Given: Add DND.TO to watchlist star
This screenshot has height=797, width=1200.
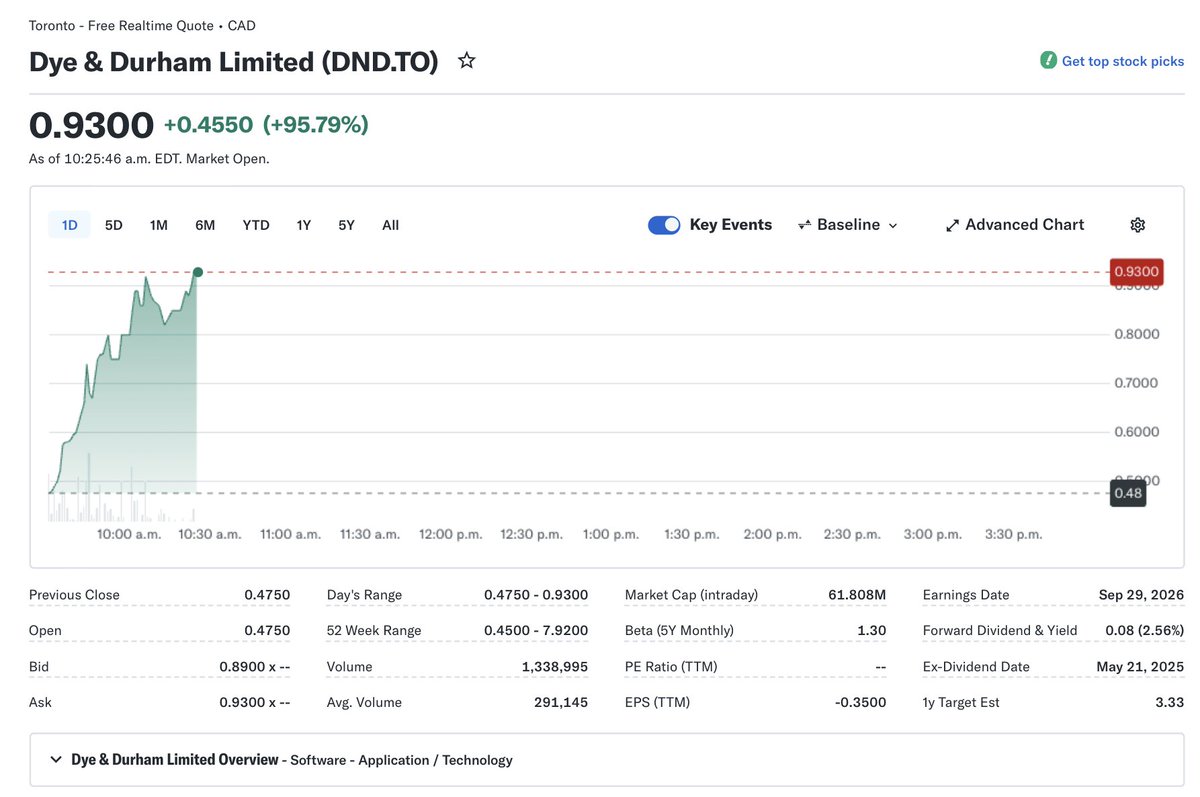Looking at the screenshot, I should tap(466, 61).
